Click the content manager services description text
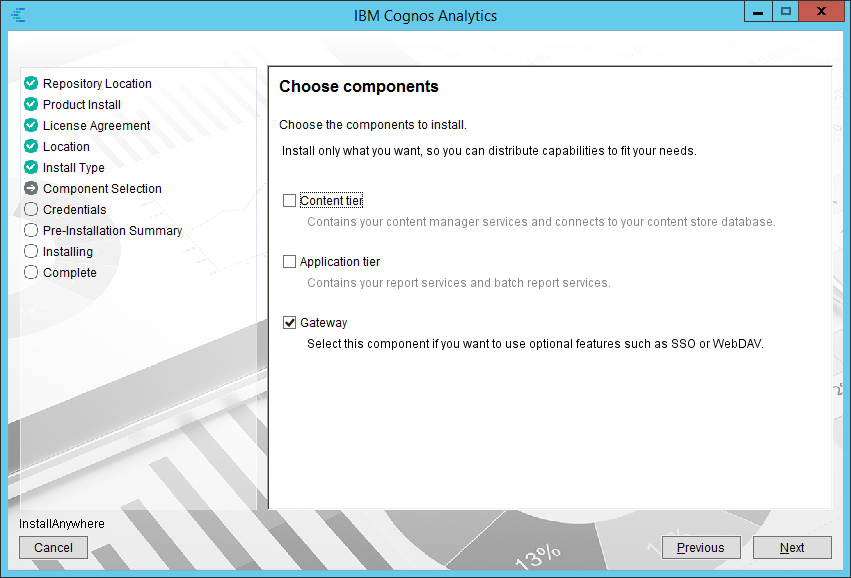The height and width of the screenshot is (578, 851). coord(541,222)
